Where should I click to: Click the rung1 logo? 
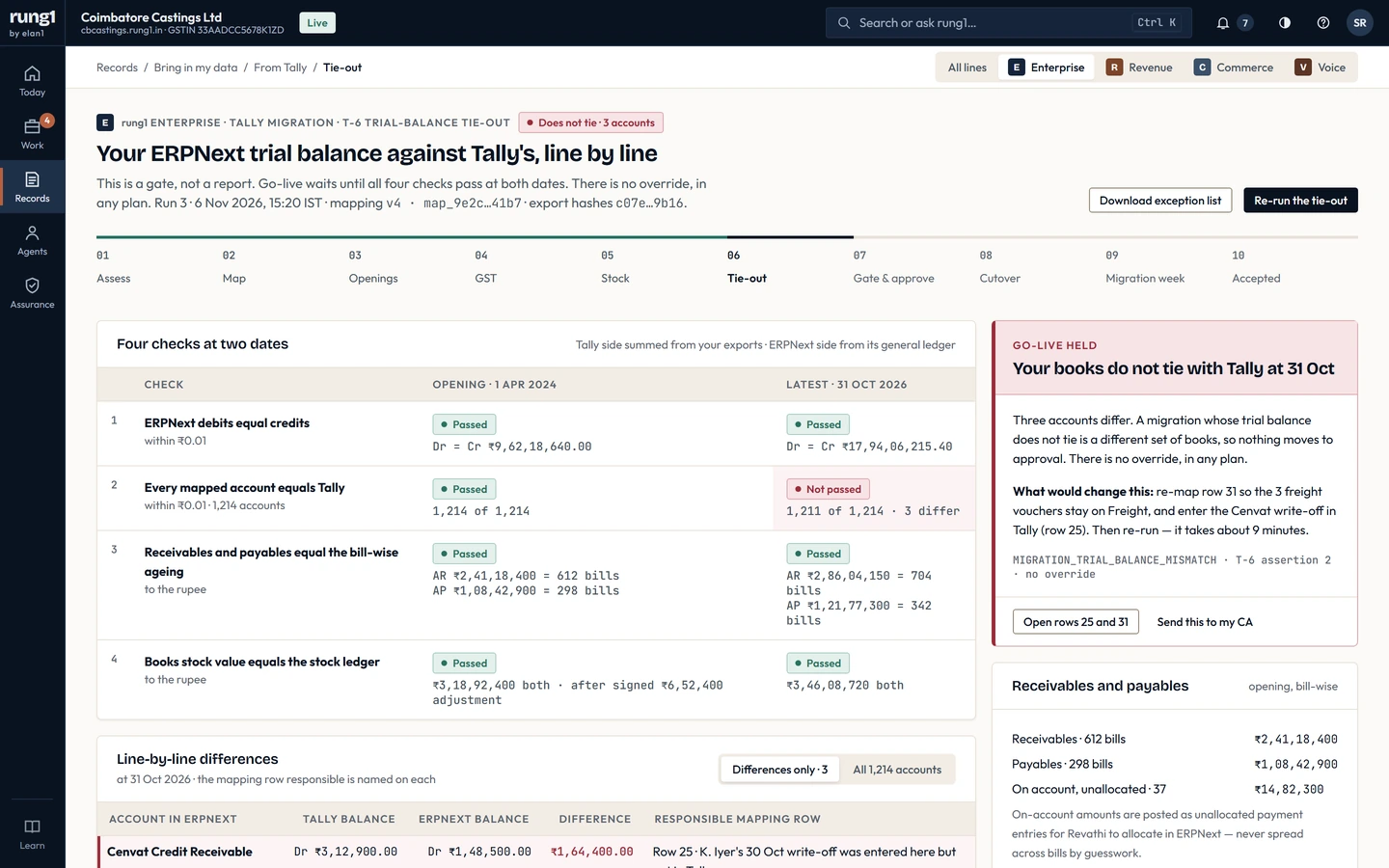point(33,22)
